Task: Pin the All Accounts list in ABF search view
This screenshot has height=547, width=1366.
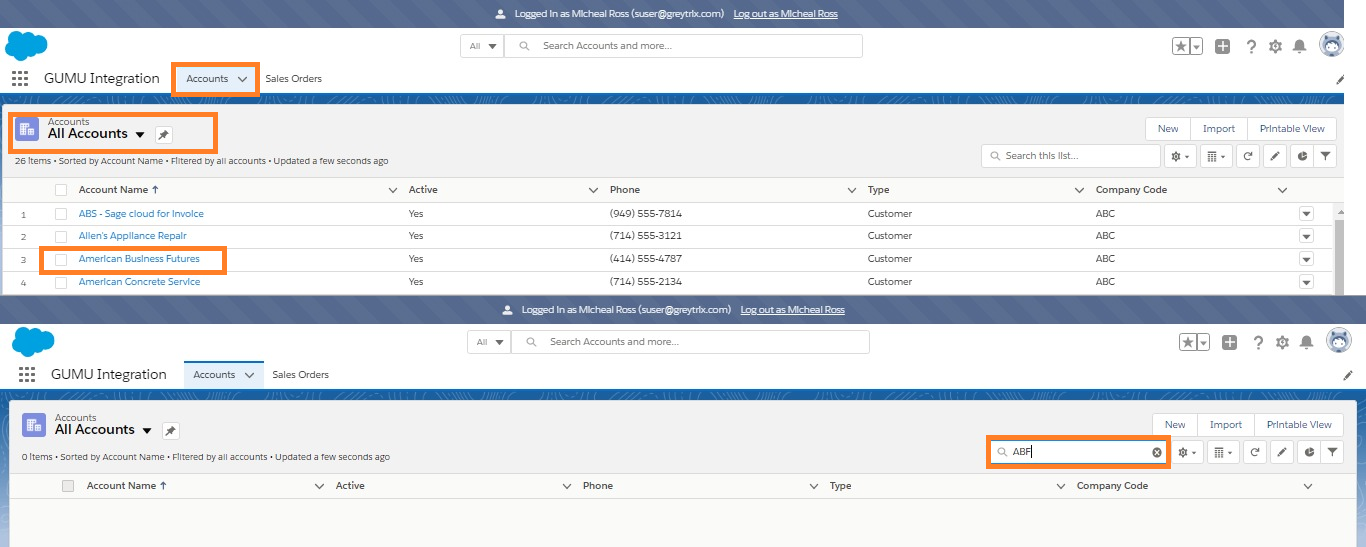Action: coord(171,431)
